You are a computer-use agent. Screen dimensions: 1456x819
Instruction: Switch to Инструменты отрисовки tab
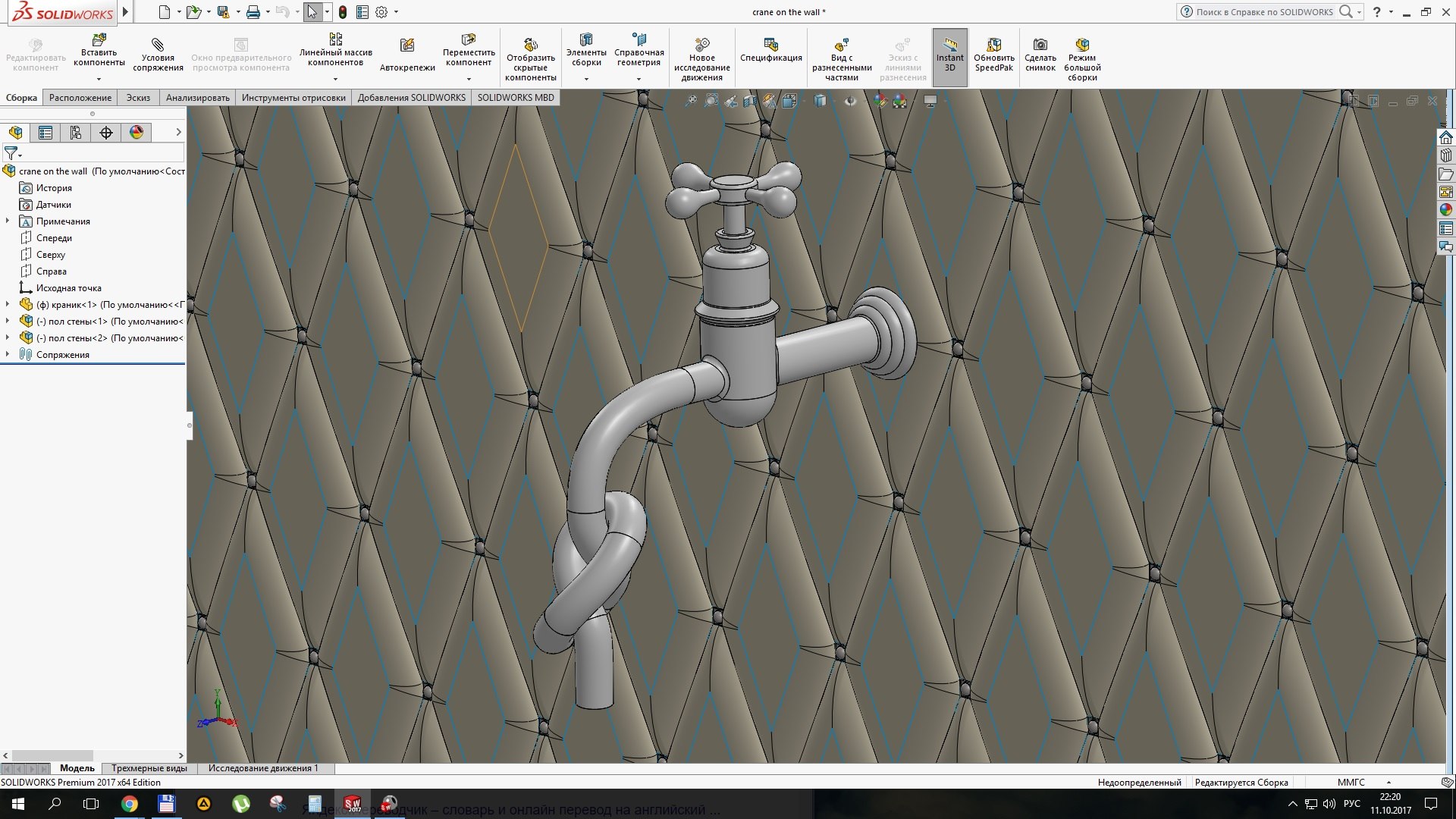coord(293,98)
